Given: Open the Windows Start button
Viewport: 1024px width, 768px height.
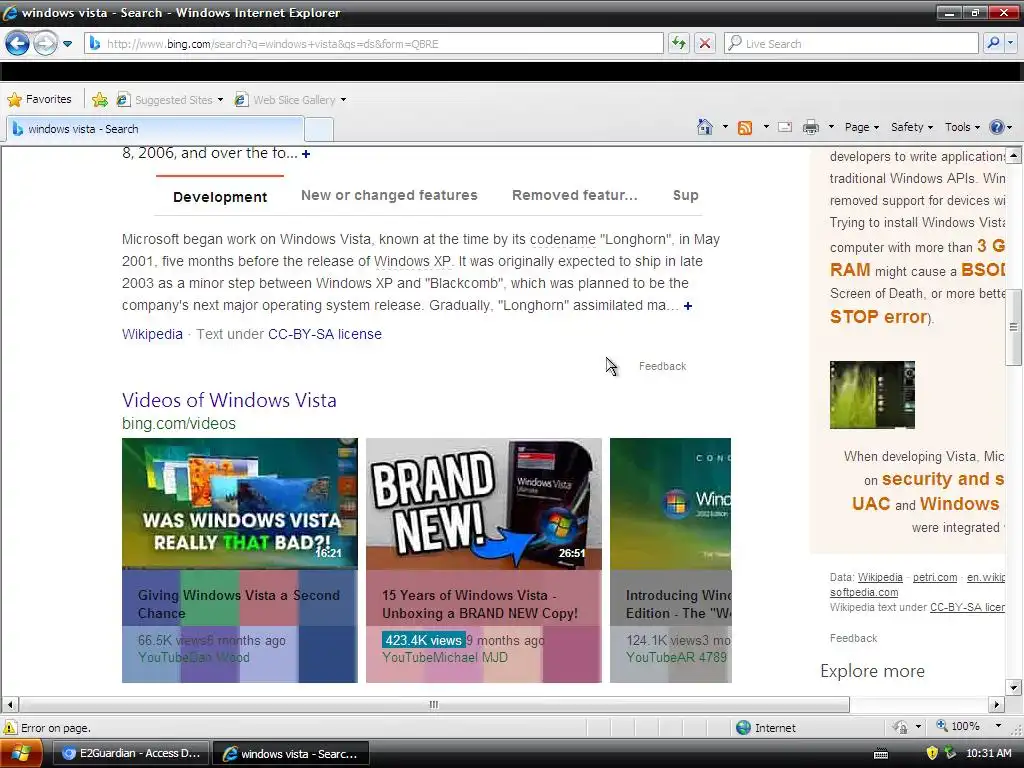Looking at the screenshot, I should pyautogui.click(x=22, y=754).
